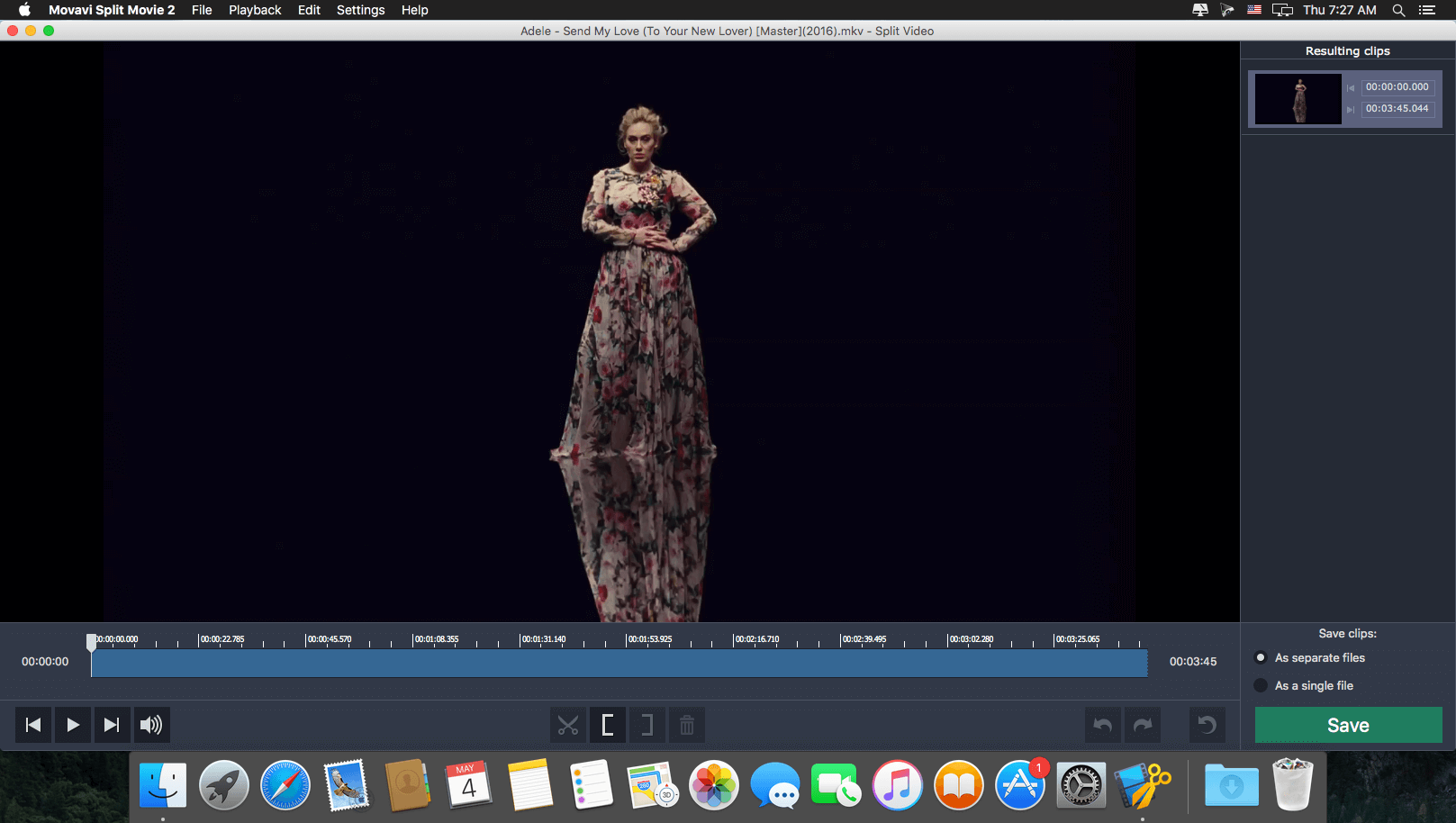This screenshot has height=823, width=1456.
Task: Open the Mail app in the Dock
Action: click(x=347, y=785)
